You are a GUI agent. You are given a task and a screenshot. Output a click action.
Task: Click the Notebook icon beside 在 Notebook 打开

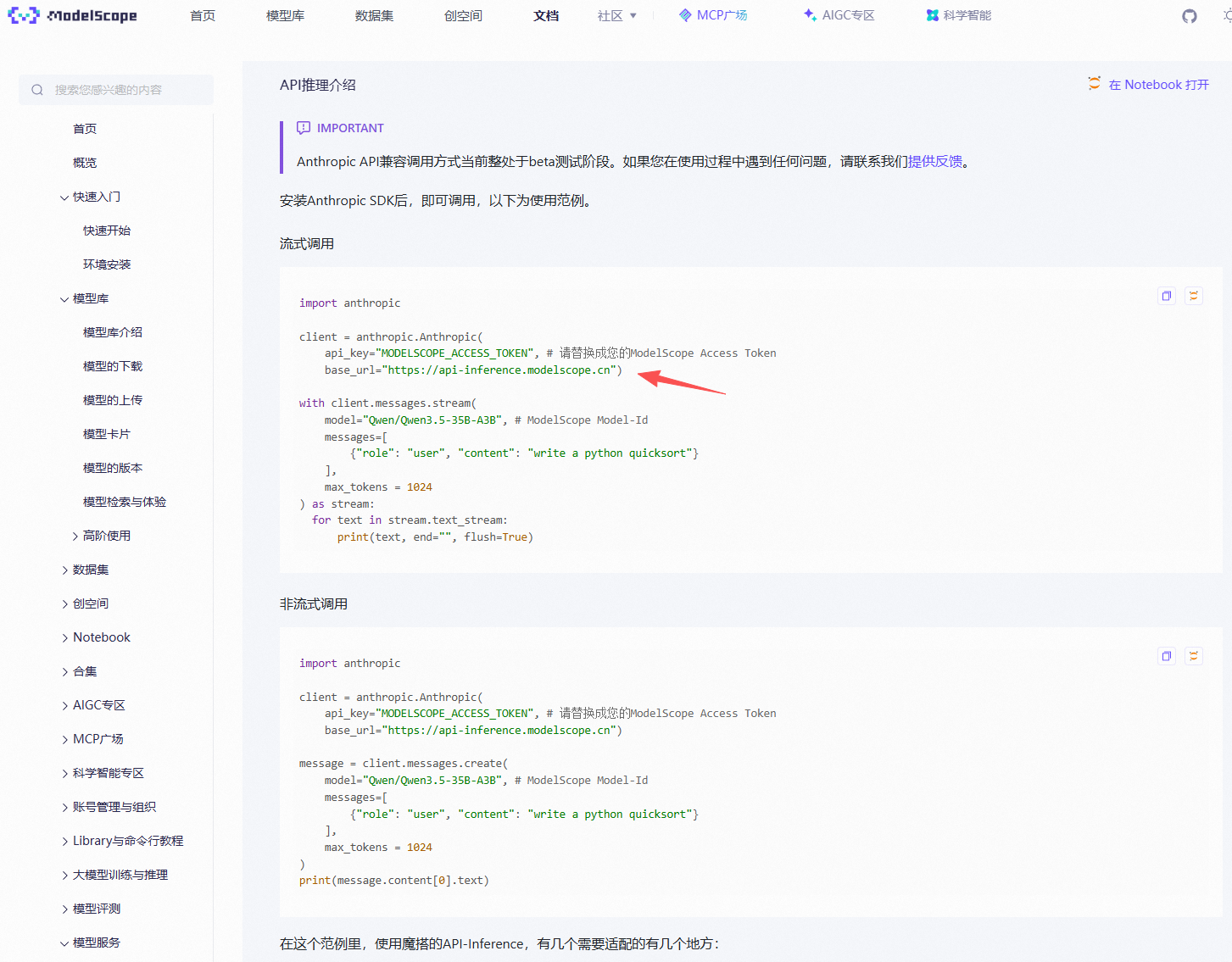(x=1095, y=84)
